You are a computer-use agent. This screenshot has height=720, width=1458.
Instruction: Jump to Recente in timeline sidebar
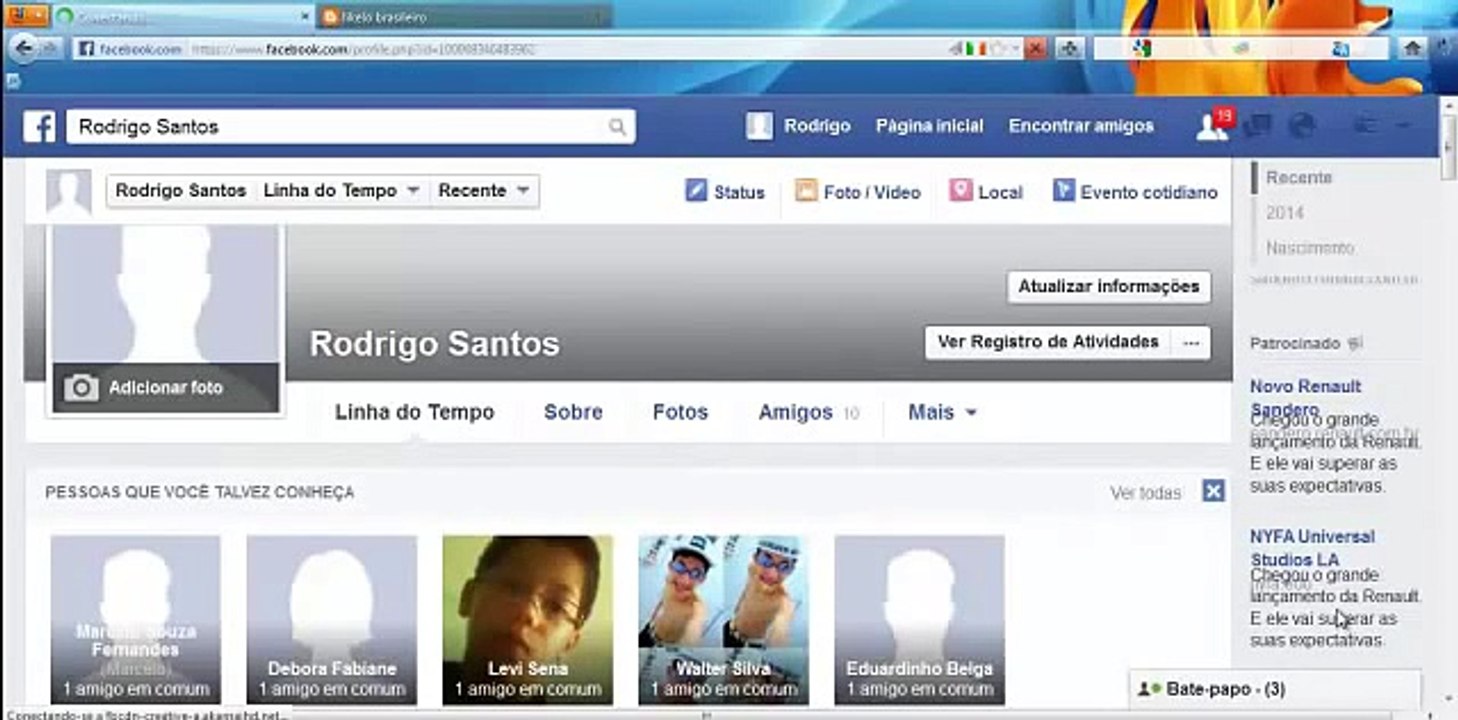click(1299, 177)
